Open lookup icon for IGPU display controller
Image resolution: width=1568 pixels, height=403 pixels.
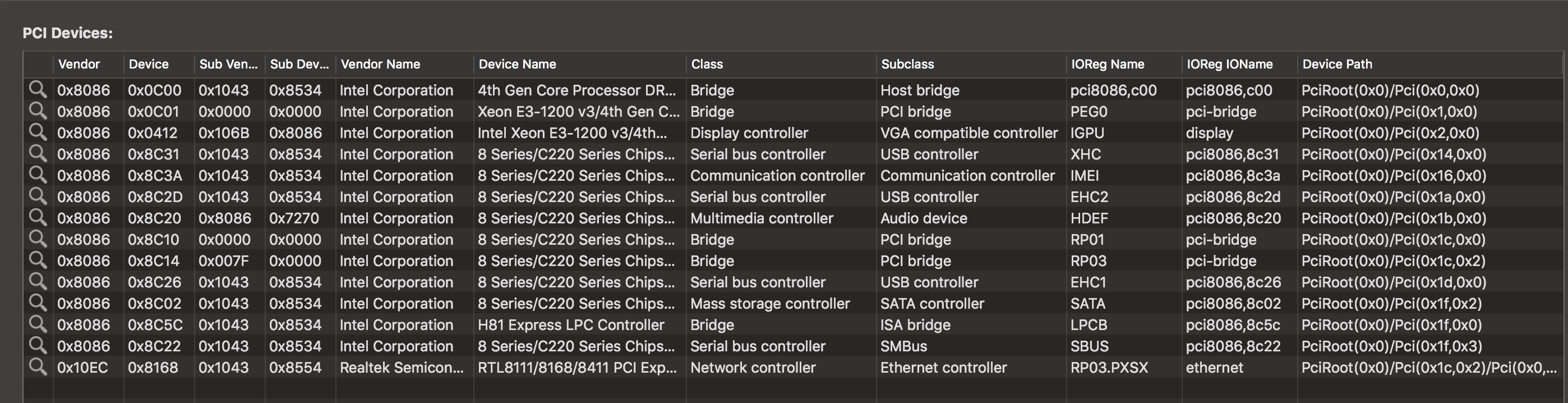click(38, 132)
